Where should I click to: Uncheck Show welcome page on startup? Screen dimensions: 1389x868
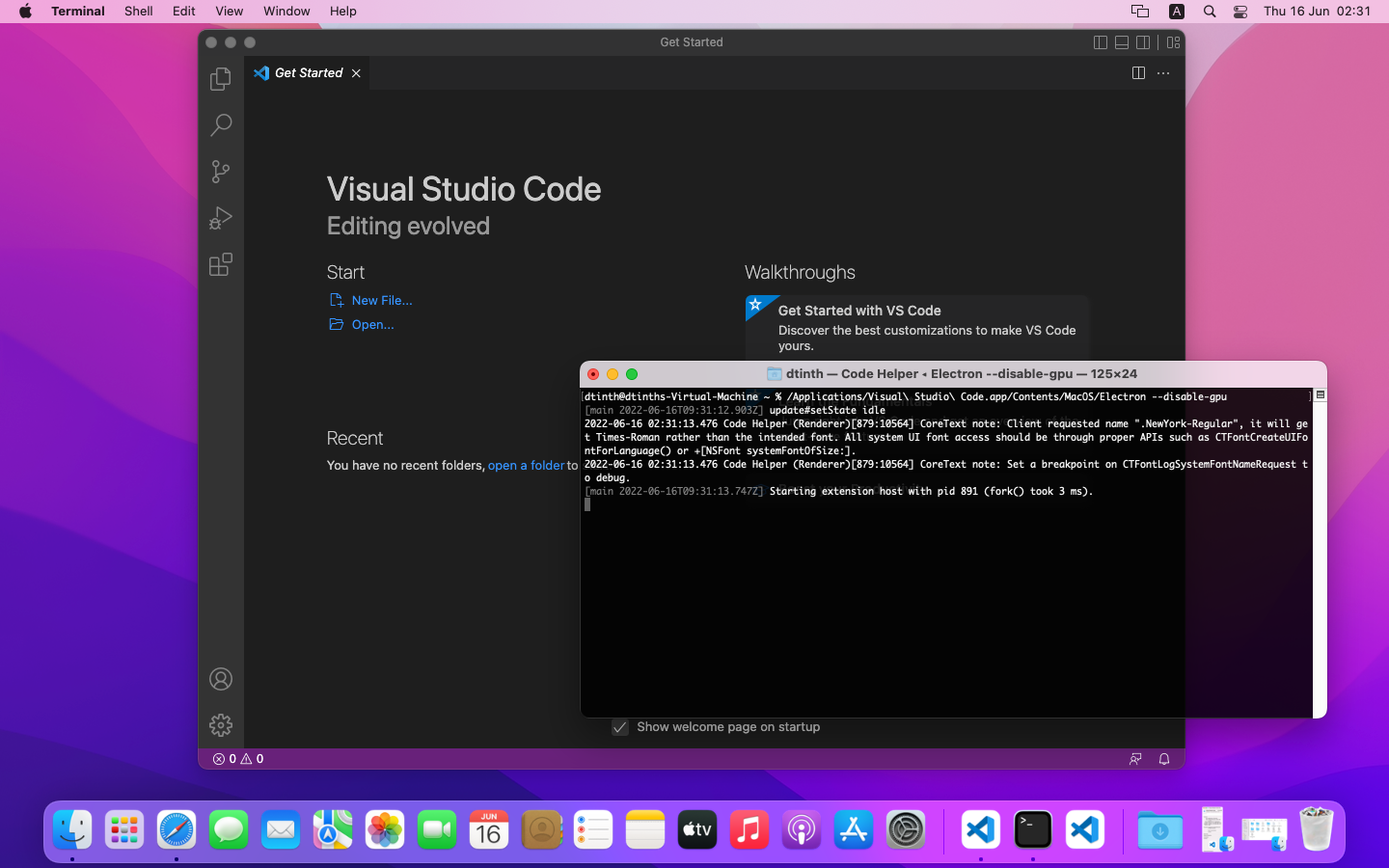tap(619, 727)
